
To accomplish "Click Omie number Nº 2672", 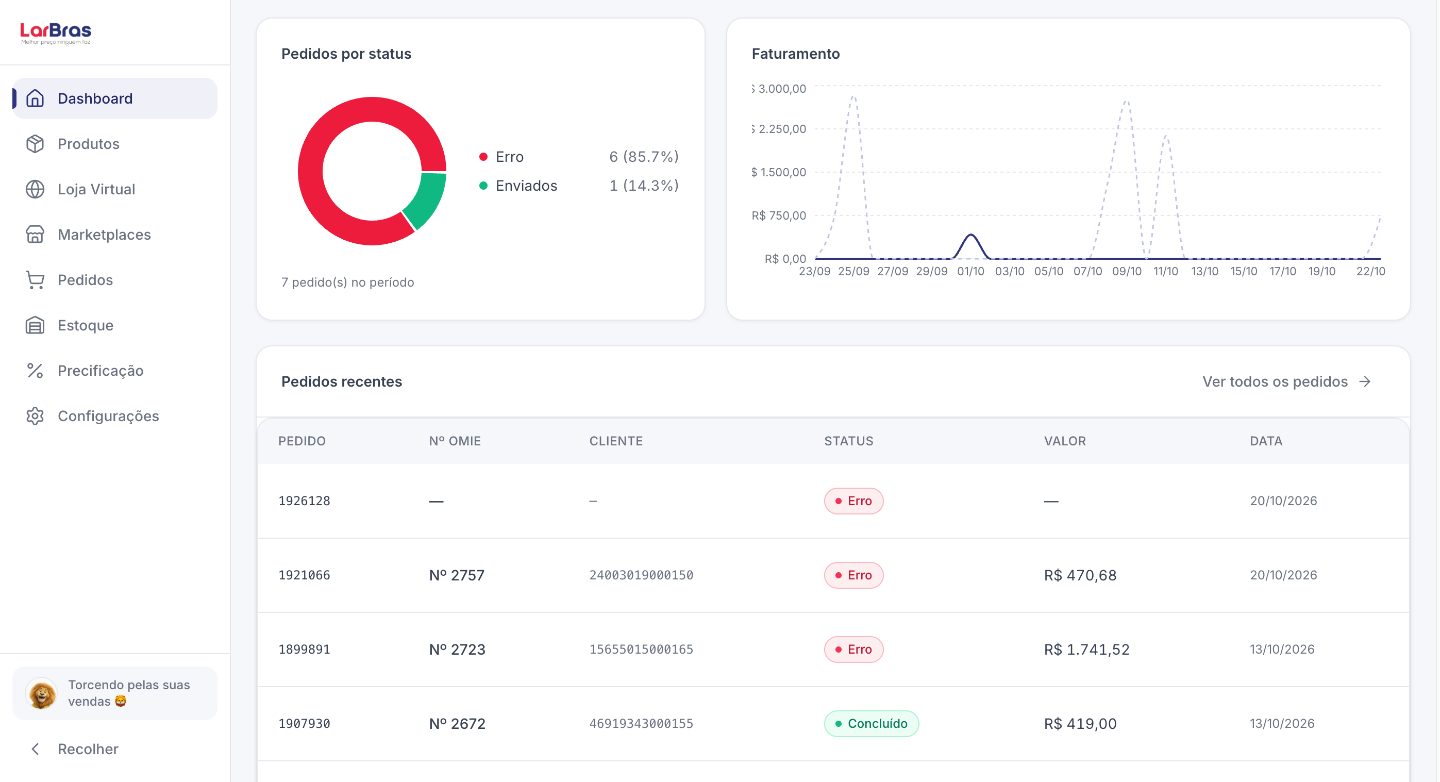I will click(457, 723).
